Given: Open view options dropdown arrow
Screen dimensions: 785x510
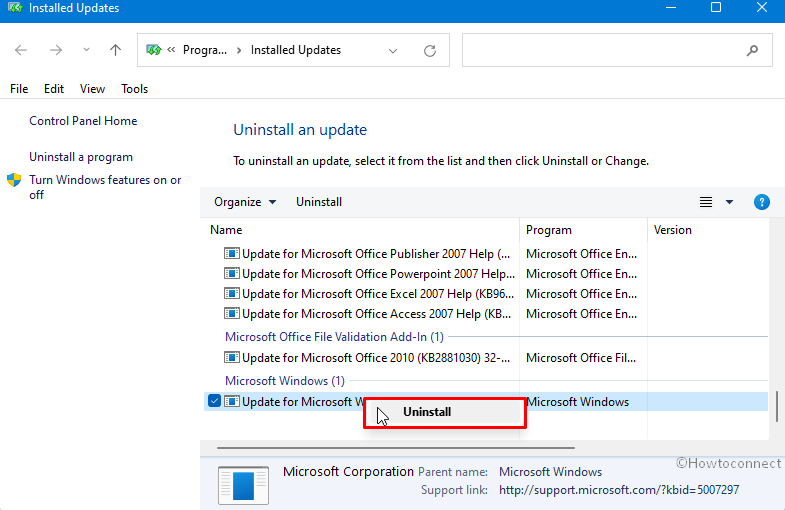Looking at the screenshot, I should pos(729,202).
